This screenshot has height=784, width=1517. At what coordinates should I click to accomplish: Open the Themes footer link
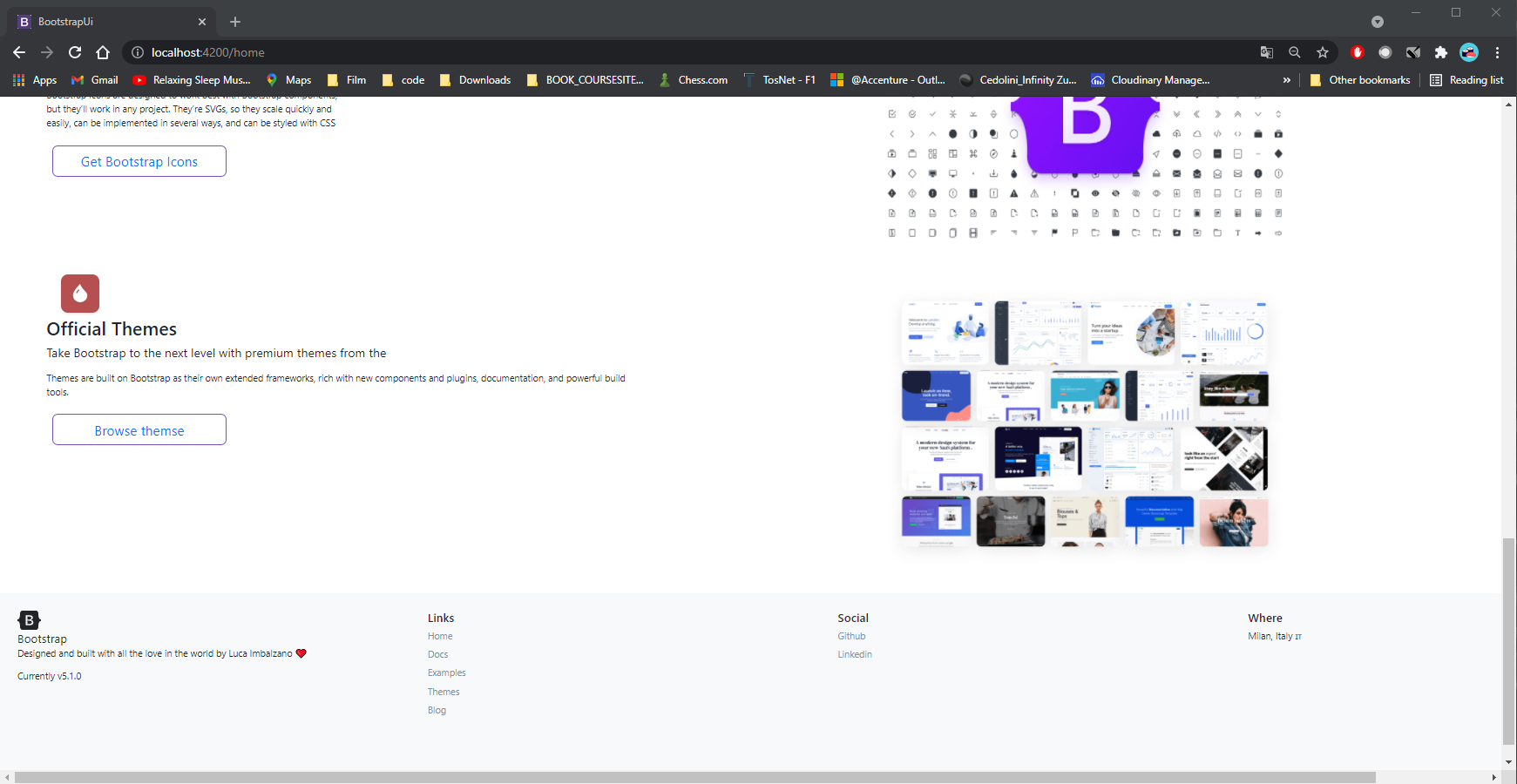tap(444, 693)
